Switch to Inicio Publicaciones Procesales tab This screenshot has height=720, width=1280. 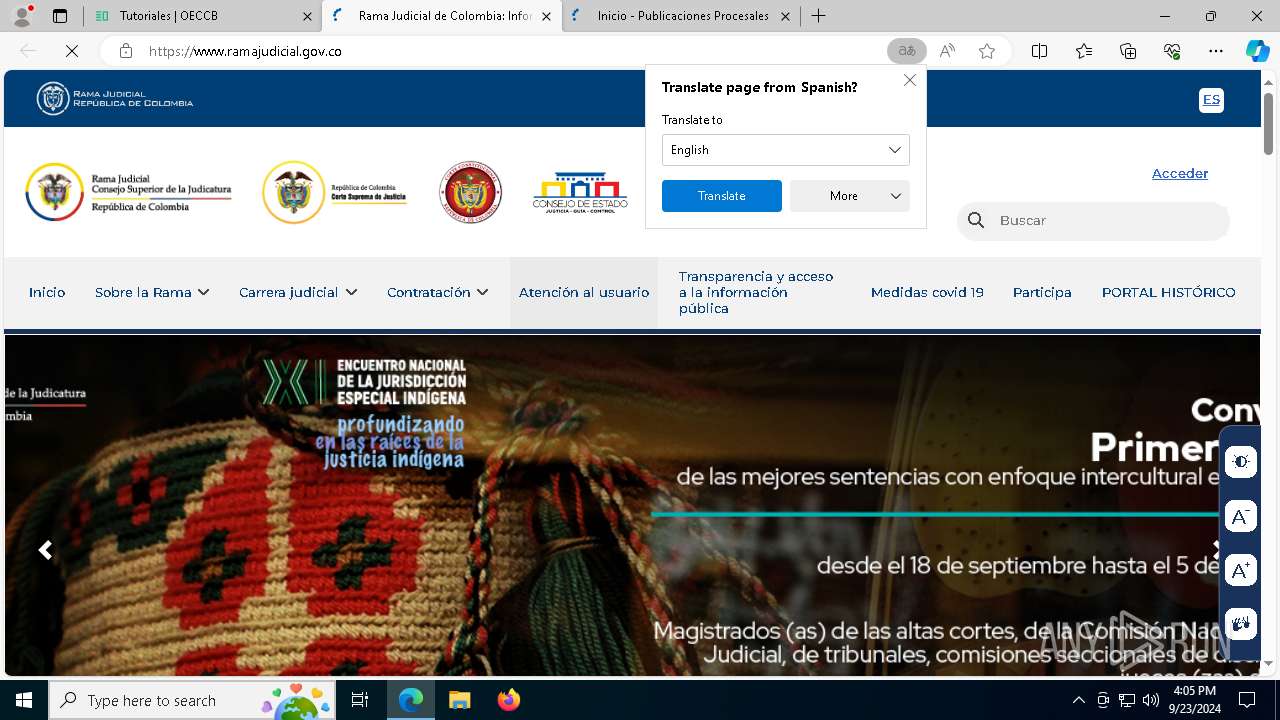coord(681,16)
